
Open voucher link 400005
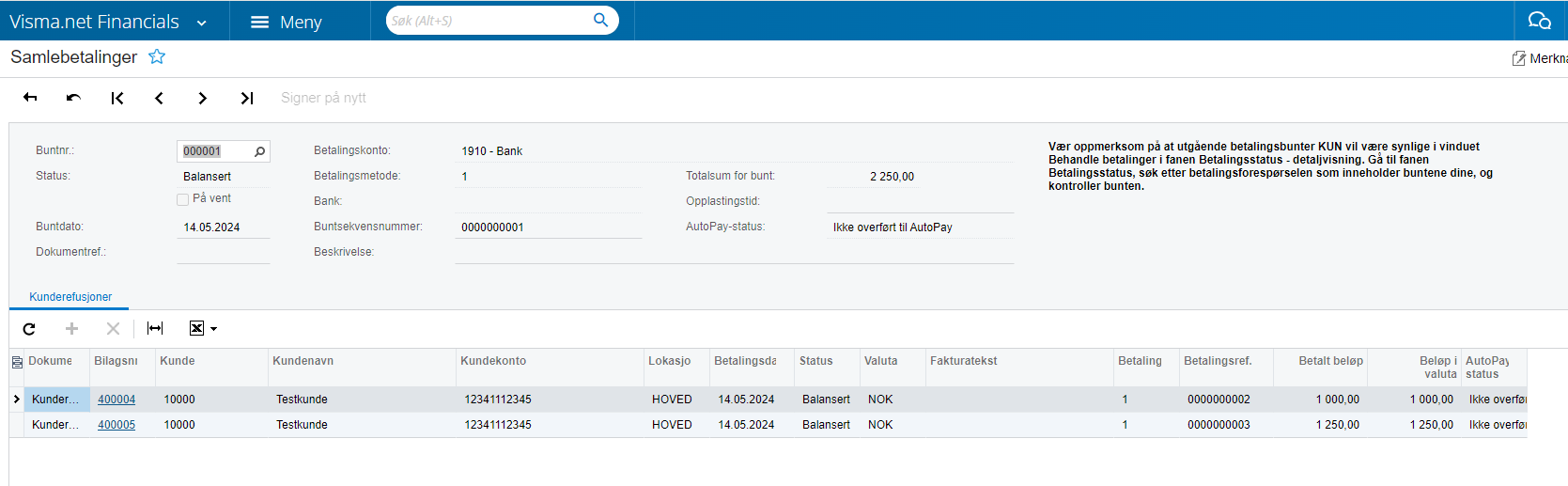[x=116, y=425]
